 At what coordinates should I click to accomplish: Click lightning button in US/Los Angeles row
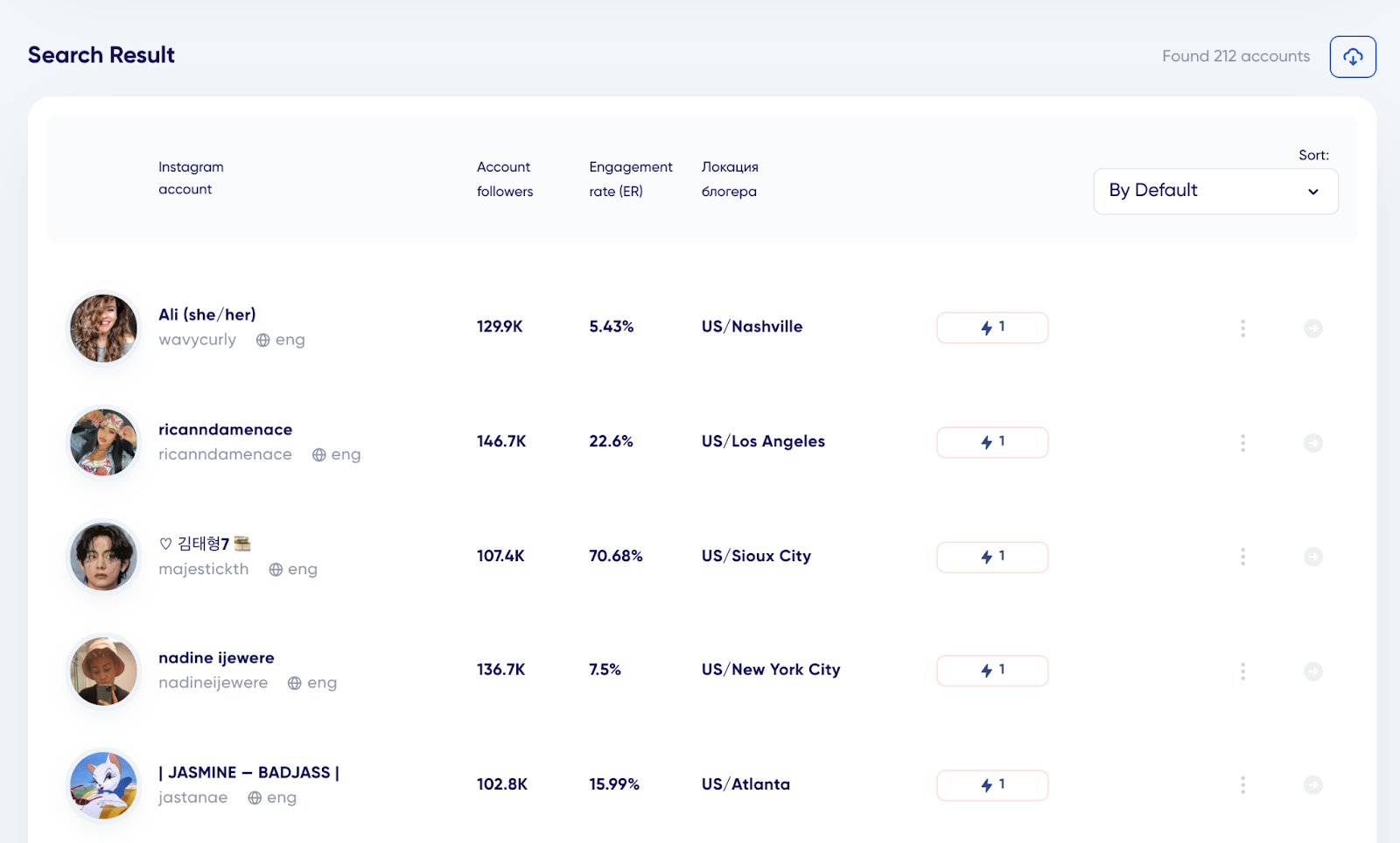click(x=992, y=442)
